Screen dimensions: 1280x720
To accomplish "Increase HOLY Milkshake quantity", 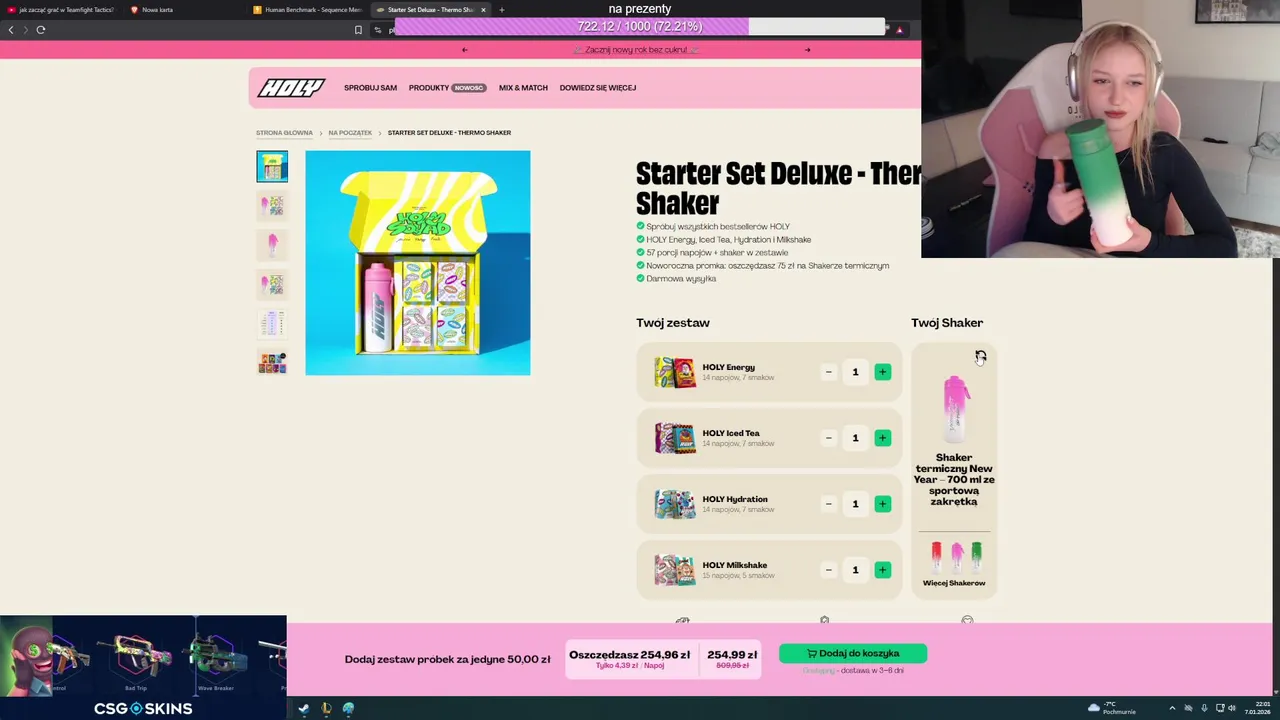I will pyautogui.click(x=882, y=570).
